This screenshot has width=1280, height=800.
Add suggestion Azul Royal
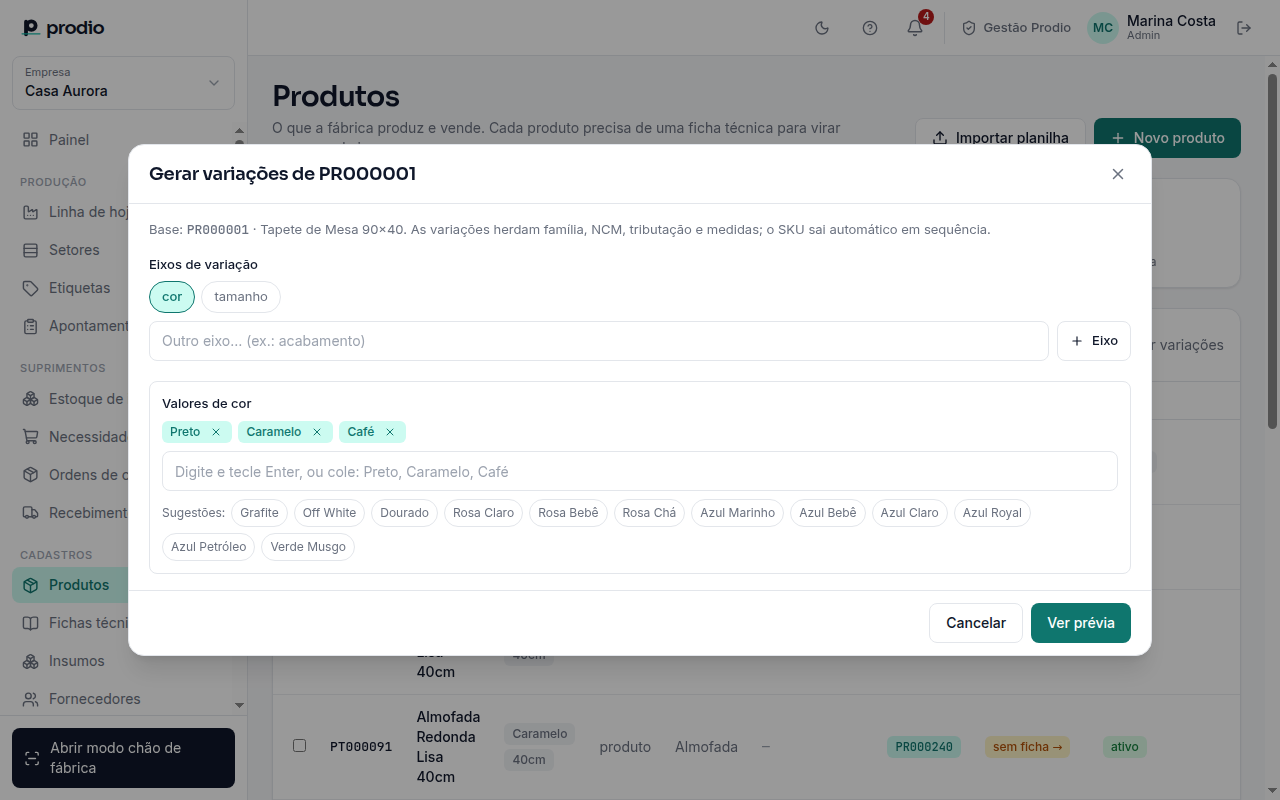click(x=992, y=513)
